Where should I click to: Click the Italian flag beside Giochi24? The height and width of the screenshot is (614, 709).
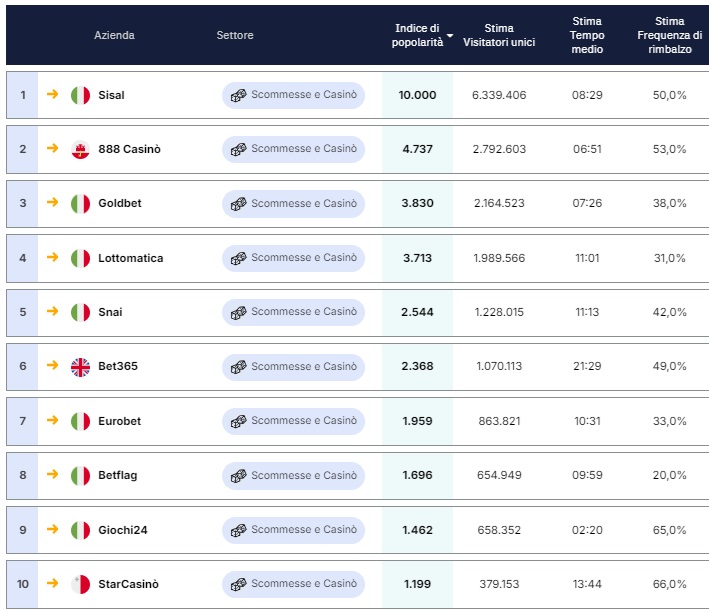(x=80, y=530)
